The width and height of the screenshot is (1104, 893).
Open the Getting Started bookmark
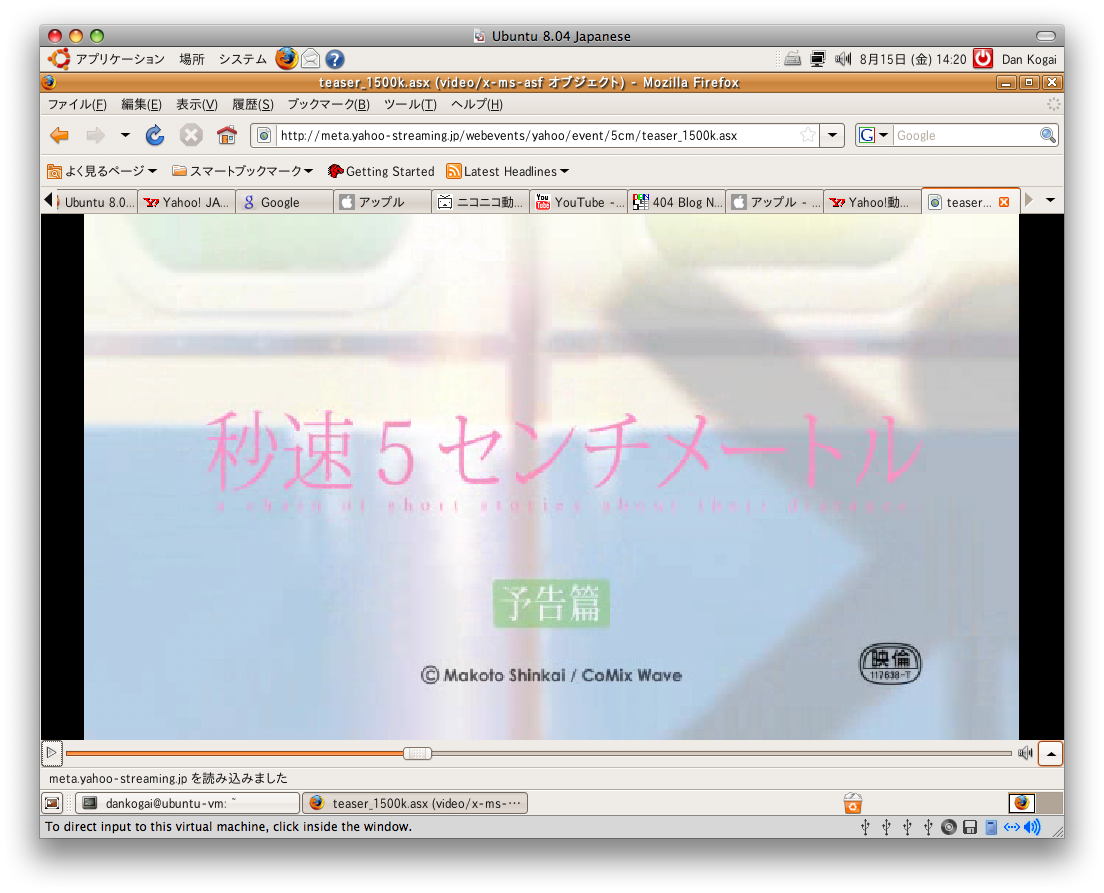[x=381, y=171]
